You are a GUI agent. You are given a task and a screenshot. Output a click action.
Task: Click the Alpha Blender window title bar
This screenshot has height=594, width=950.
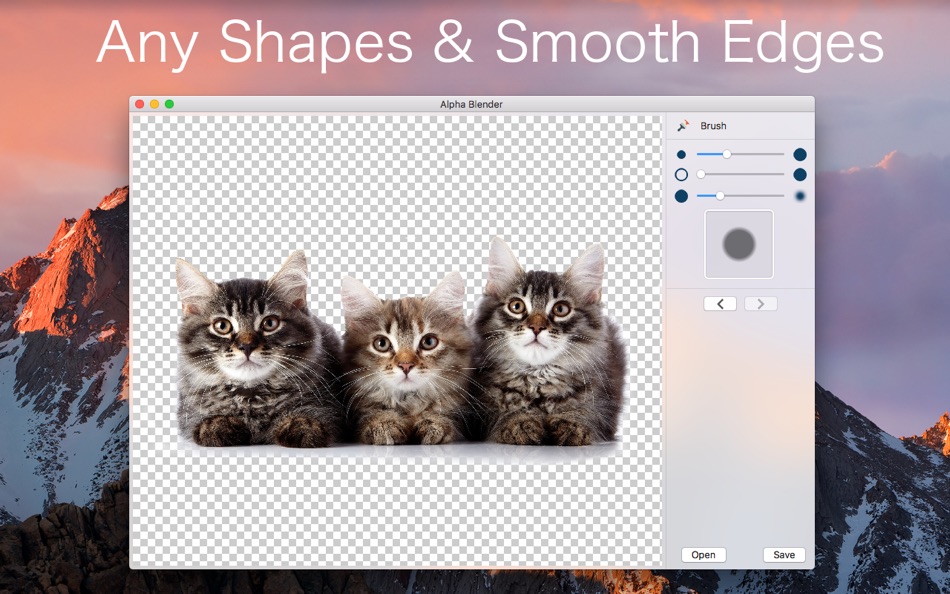(471, 104)
